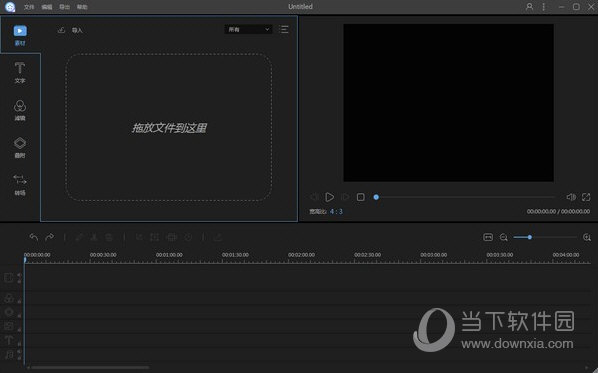Enter fullscreen preview mode

[586, 197]
